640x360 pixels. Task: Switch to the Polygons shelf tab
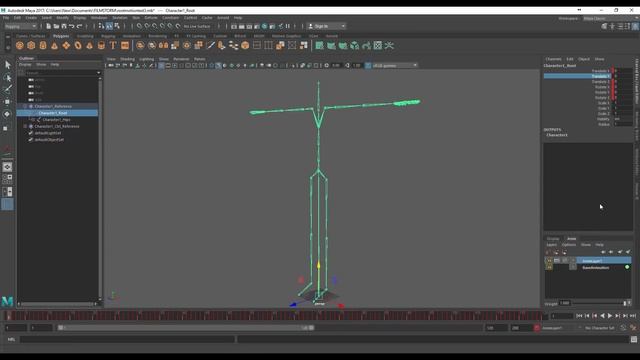pos(61,36)
